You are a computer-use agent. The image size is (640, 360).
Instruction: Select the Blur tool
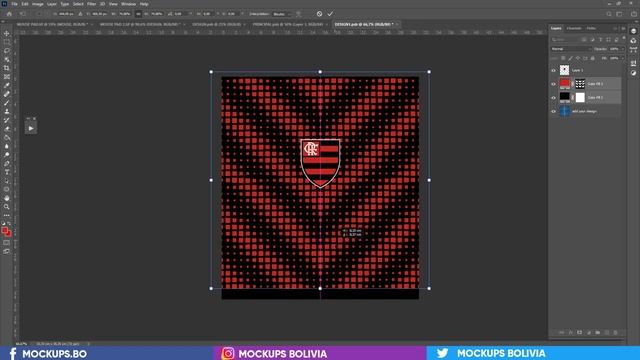pyautogui.click(x=7, y=146)
